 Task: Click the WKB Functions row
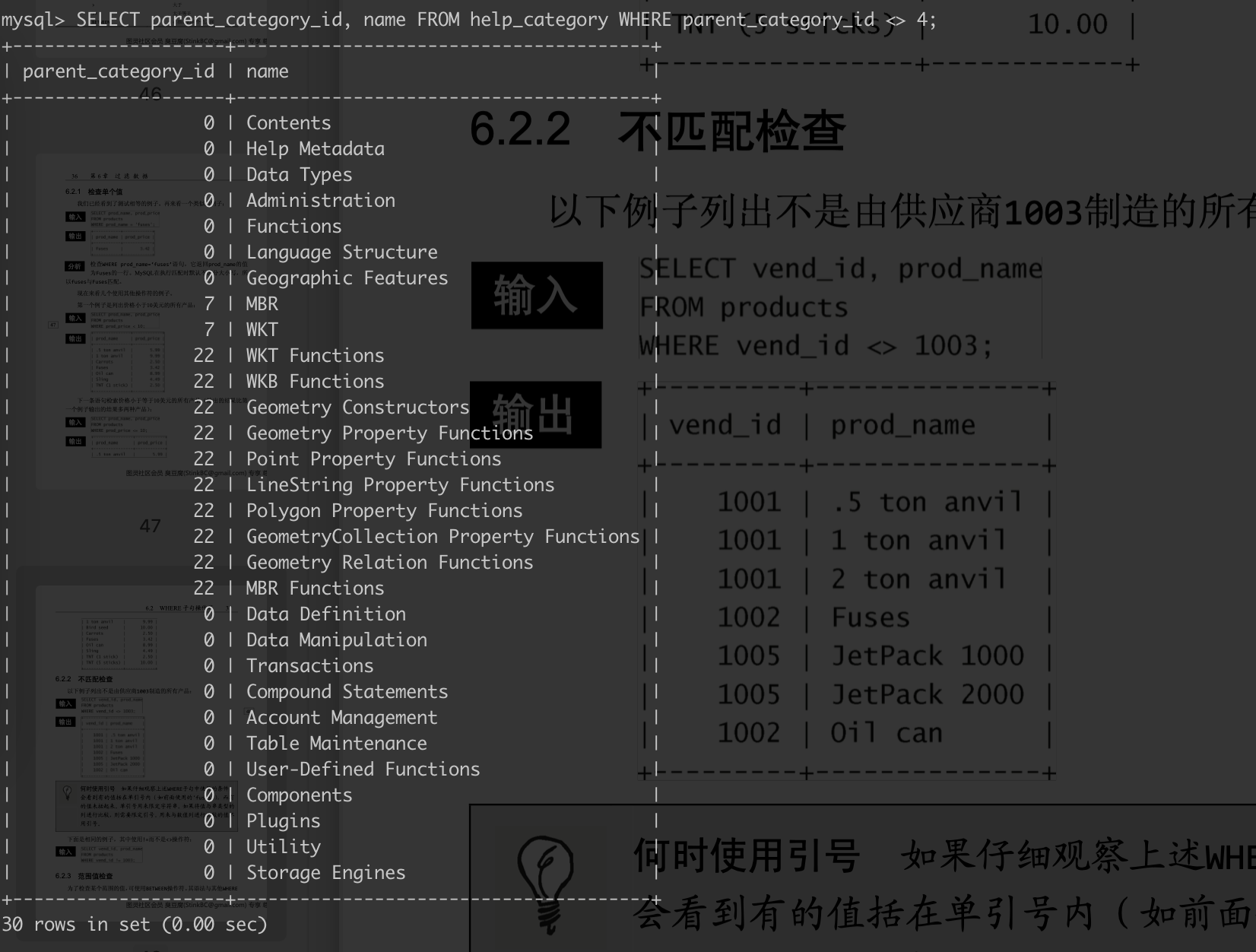tap(331, 382)
